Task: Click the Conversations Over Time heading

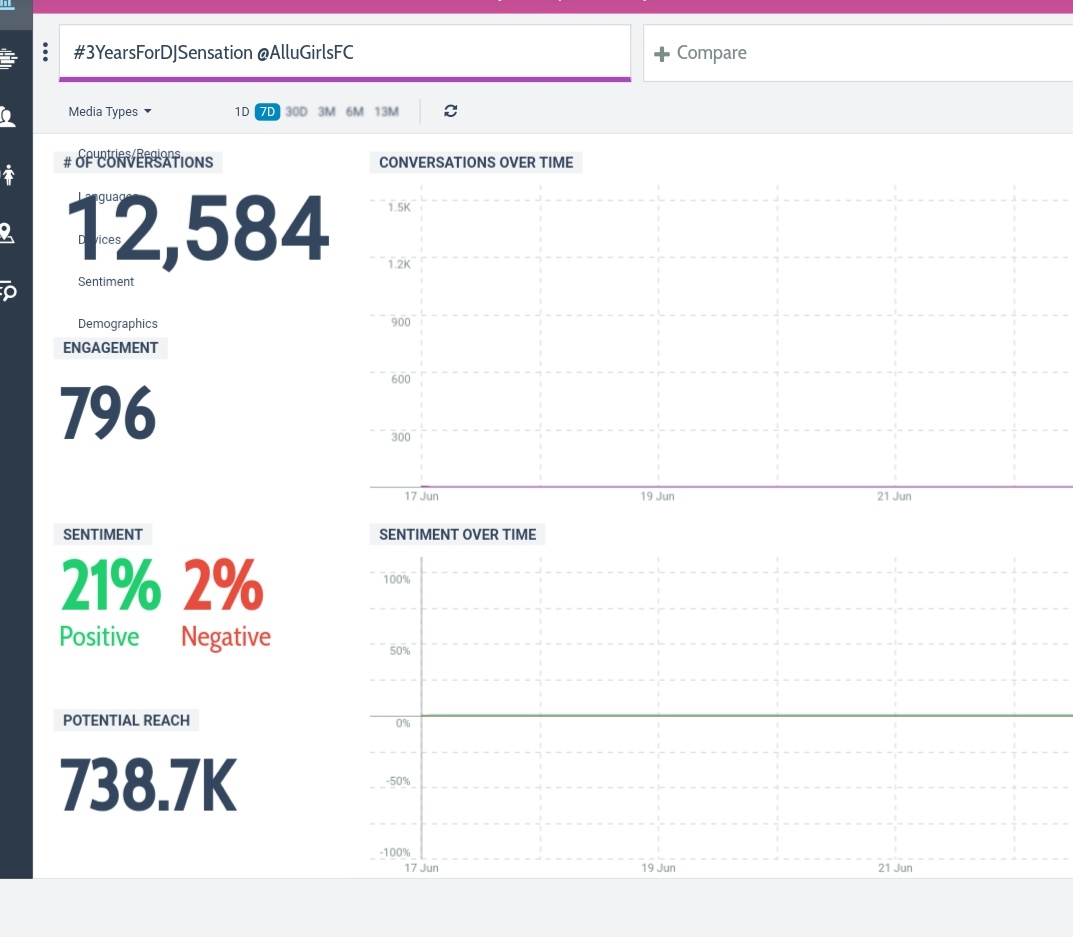Action: [476, 162]
